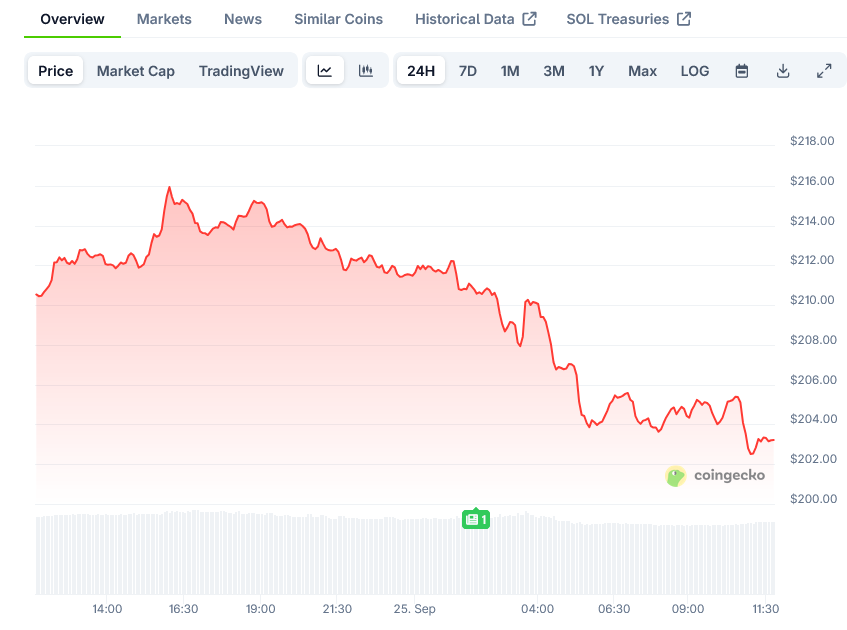Open the Overview tab

[72, 19]
